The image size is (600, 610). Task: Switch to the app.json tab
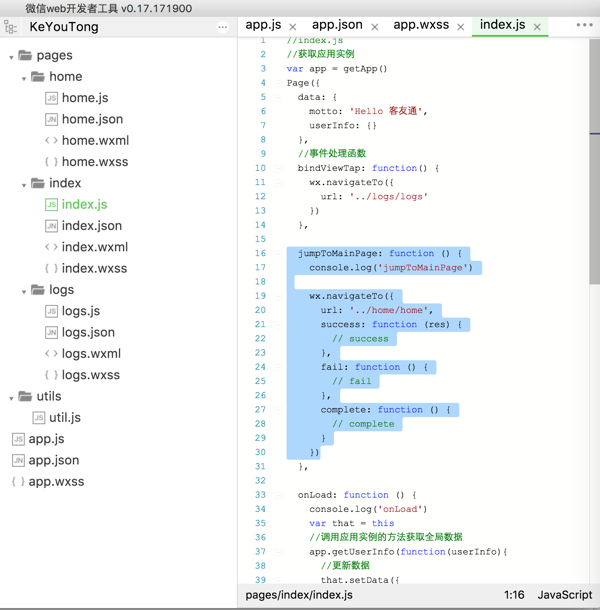(x=337, y=25)
